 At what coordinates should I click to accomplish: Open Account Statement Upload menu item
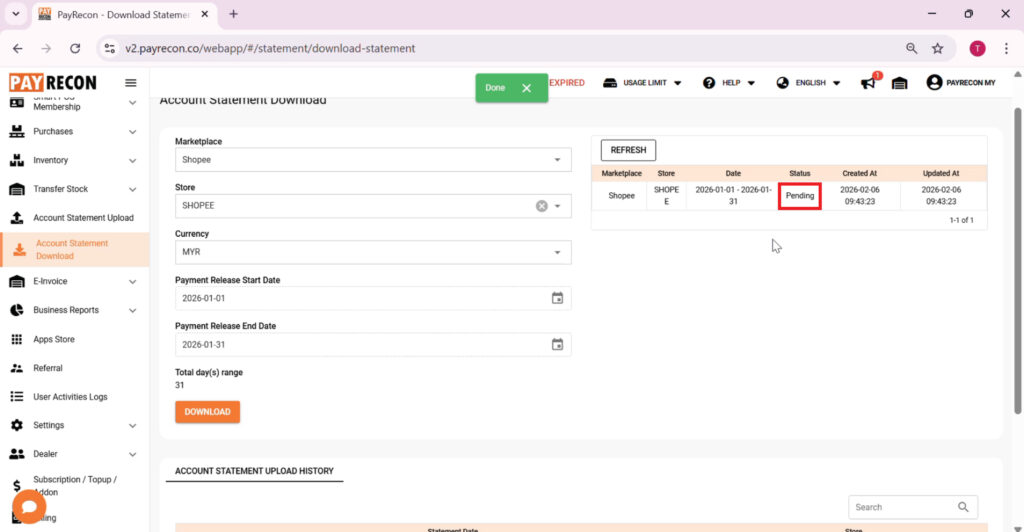(74, 217)
